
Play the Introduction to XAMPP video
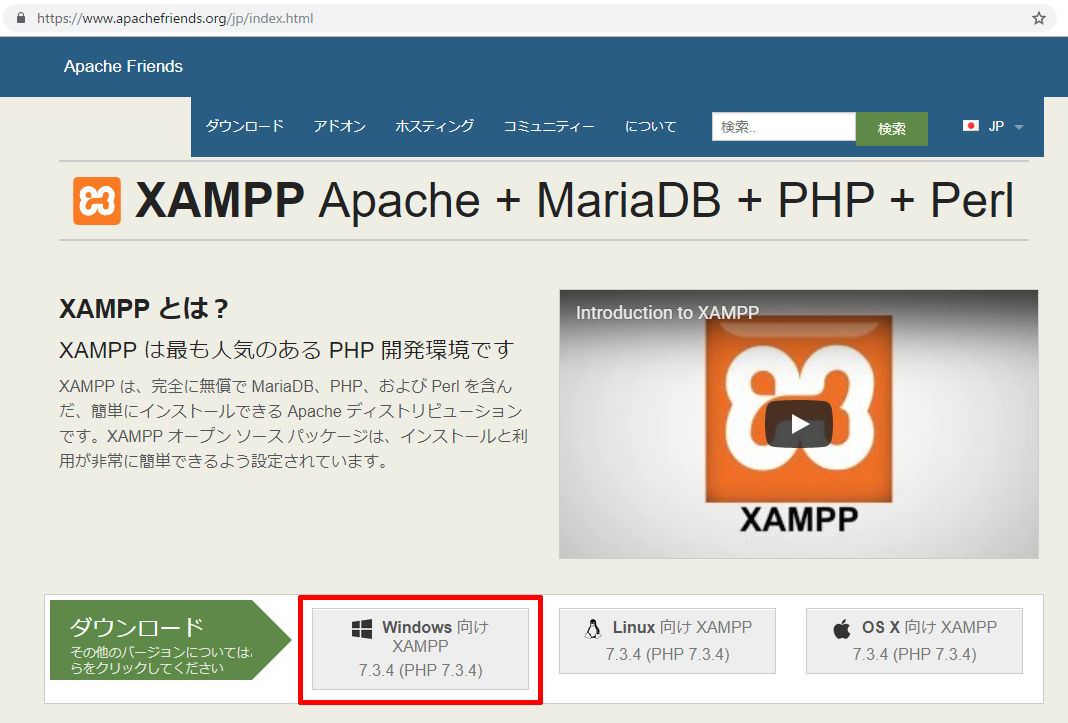(x=798, y=424)
